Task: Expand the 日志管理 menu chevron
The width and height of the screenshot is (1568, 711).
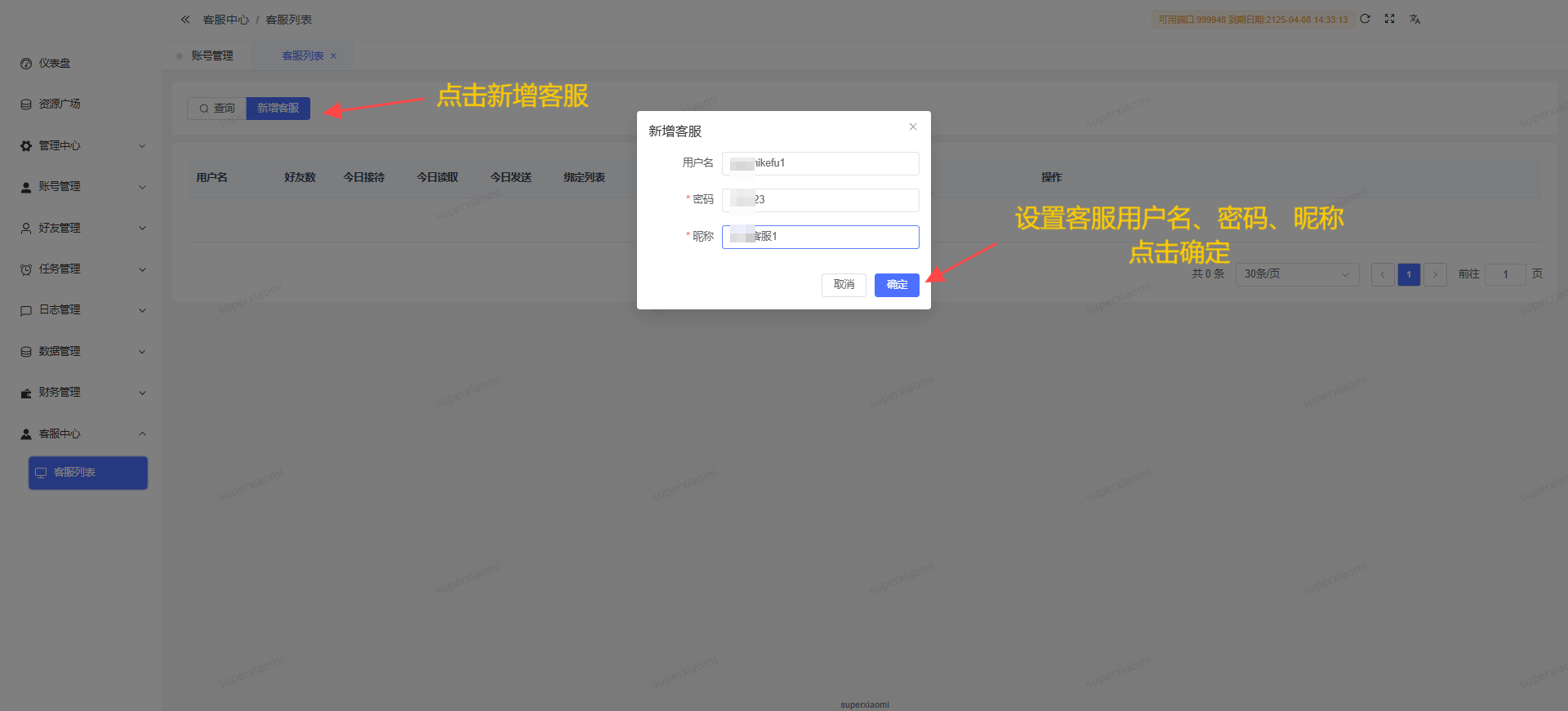Action: [x=142, y=310]
